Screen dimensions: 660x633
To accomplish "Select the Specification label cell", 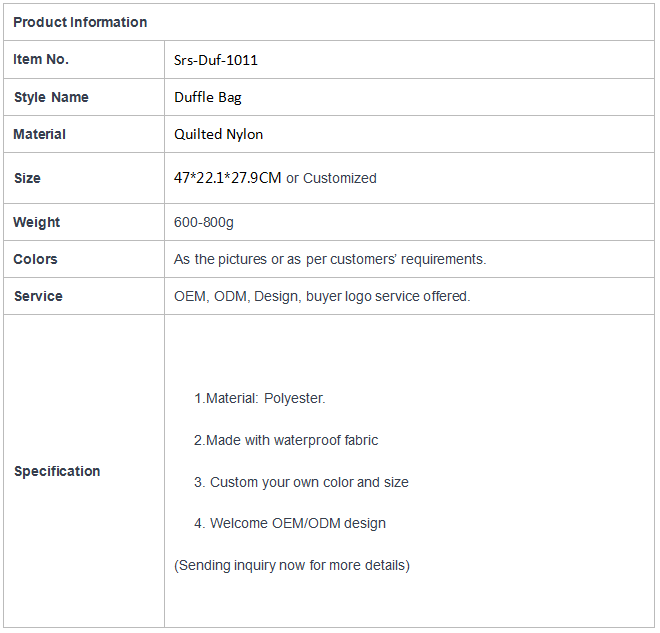I will click(x=84, y=471).
